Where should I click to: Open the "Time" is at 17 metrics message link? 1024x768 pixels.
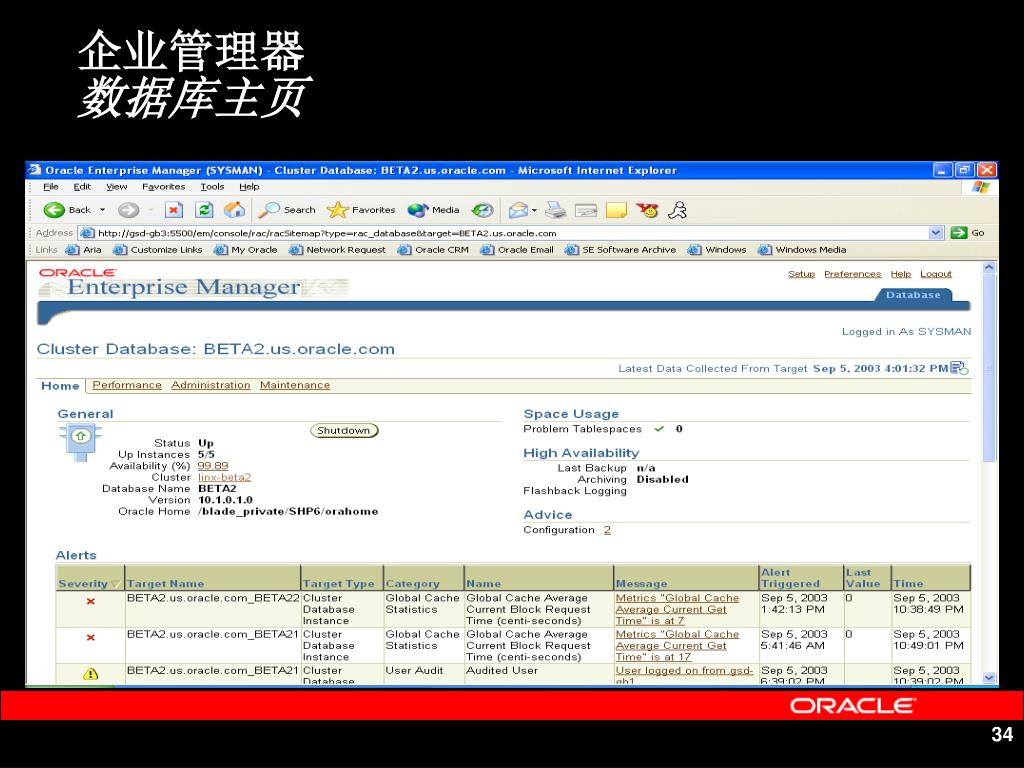(677, 645)
